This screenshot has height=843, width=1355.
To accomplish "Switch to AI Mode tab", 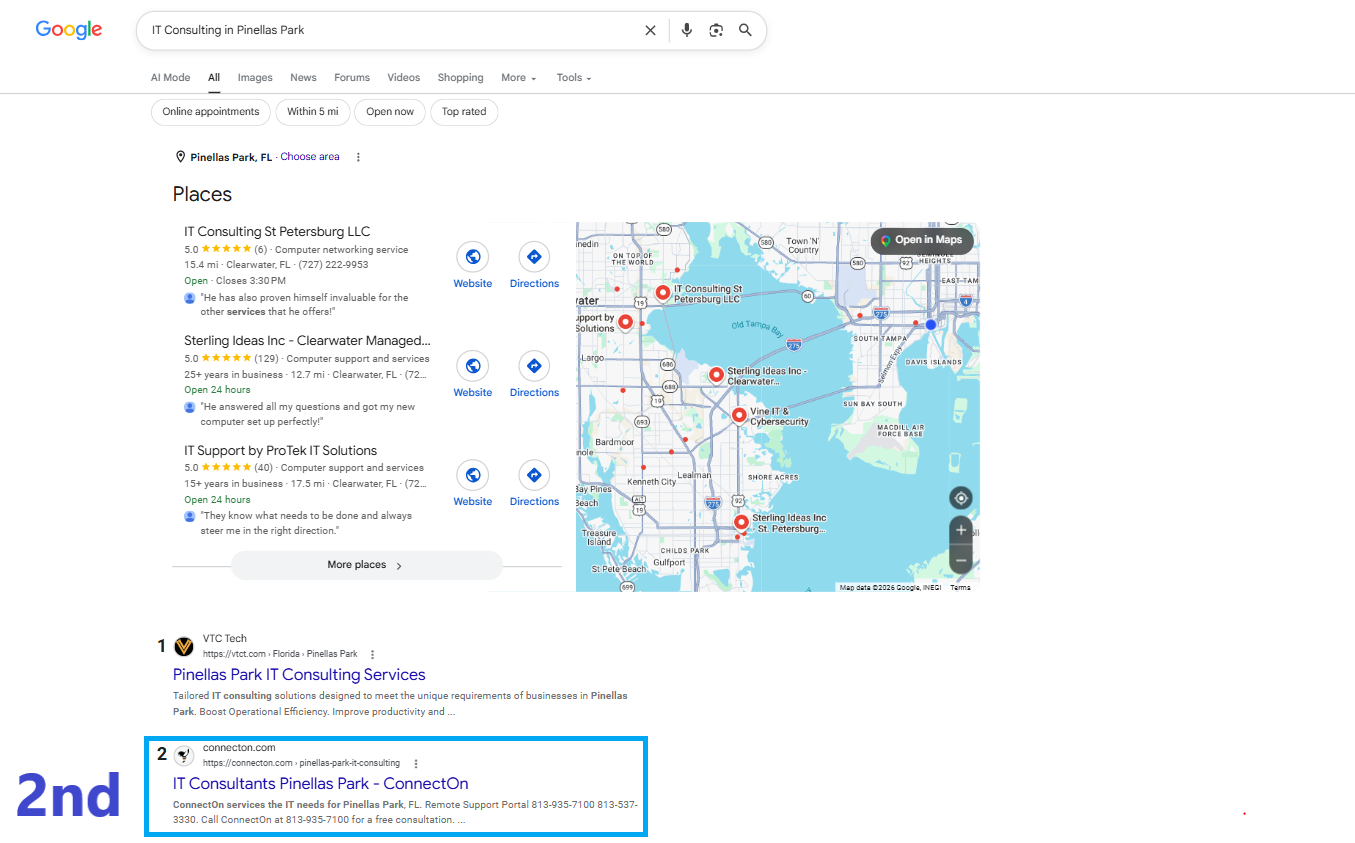I will [170, 78].
